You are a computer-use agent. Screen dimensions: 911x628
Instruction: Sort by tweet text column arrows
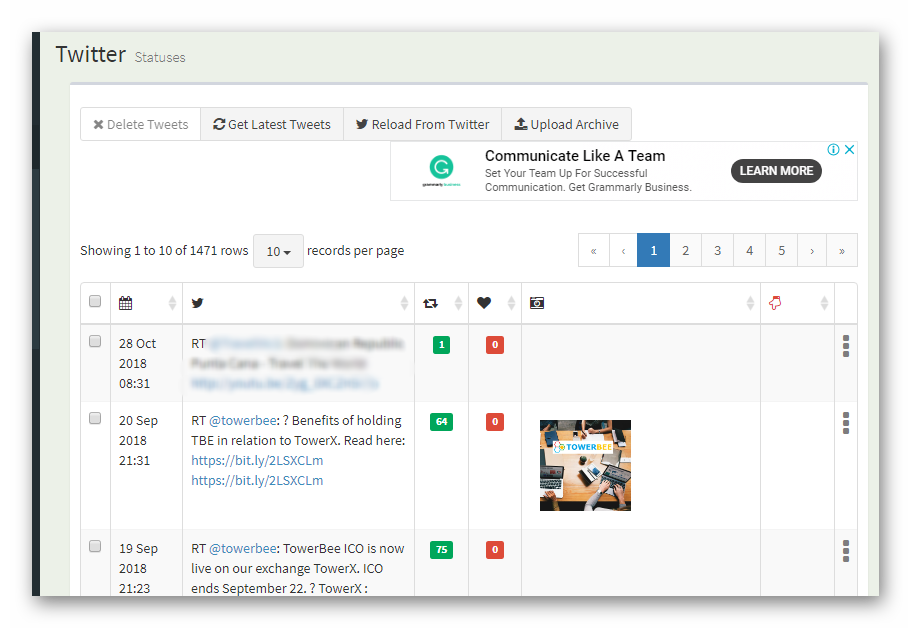(x=404, y=303)
